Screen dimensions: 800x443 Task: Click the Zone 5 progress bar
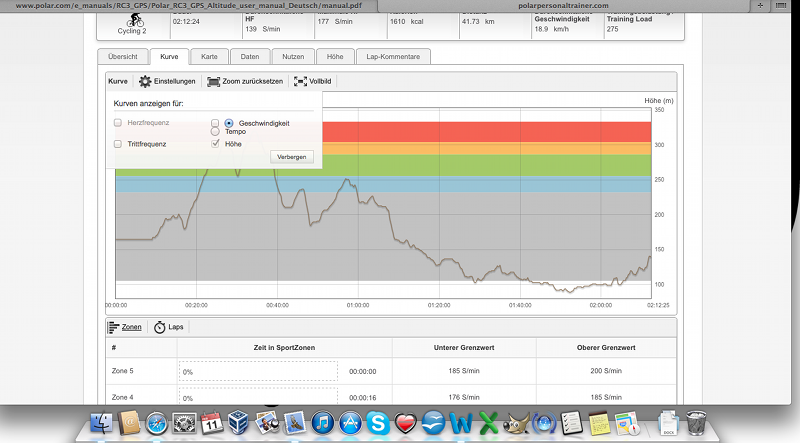(258, 371)
